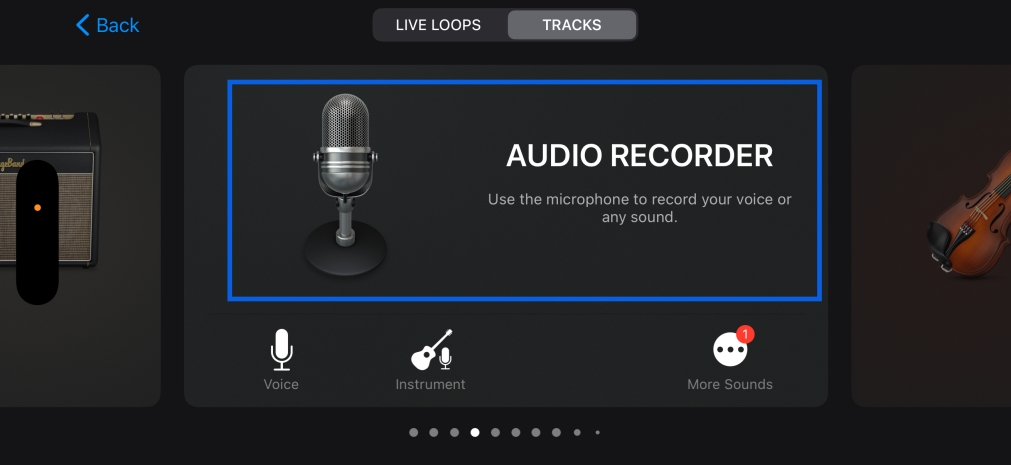This screenshot has height=465, width=1011.
Task: Open the Voice recorder option
Action: pos(281,360)
